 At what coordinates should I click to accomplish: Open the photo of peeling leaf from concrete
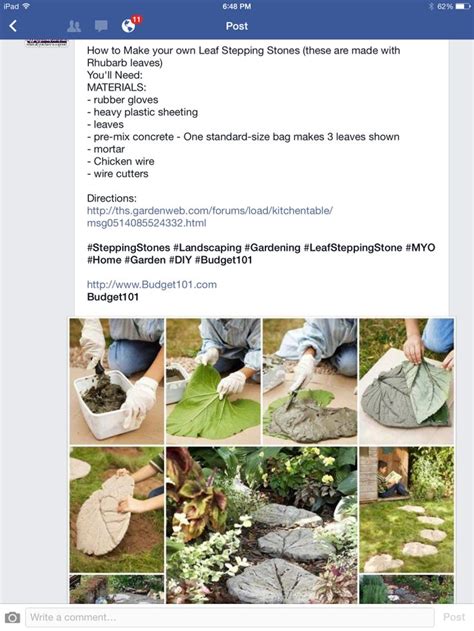click(406, 381)
